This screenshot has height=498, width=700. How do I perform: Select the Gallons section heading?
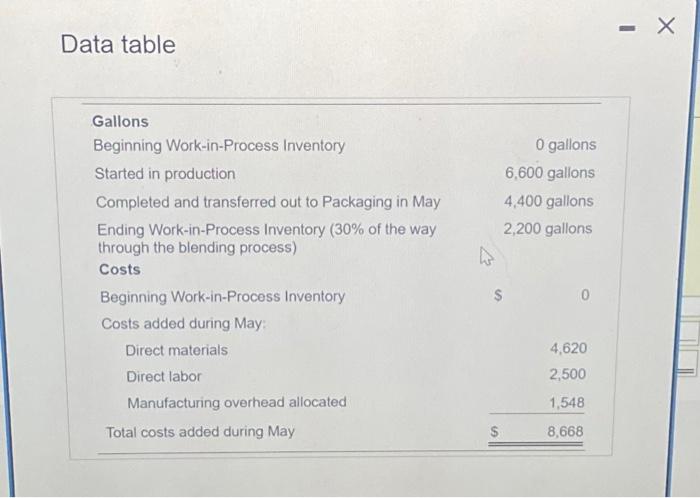pos(120,121)
